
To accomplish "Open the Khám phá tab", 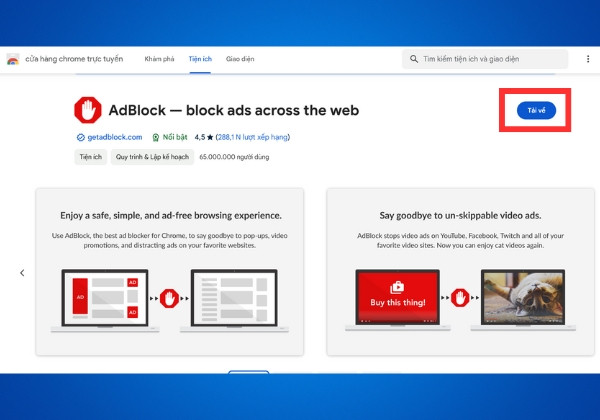I will point(159,59).
